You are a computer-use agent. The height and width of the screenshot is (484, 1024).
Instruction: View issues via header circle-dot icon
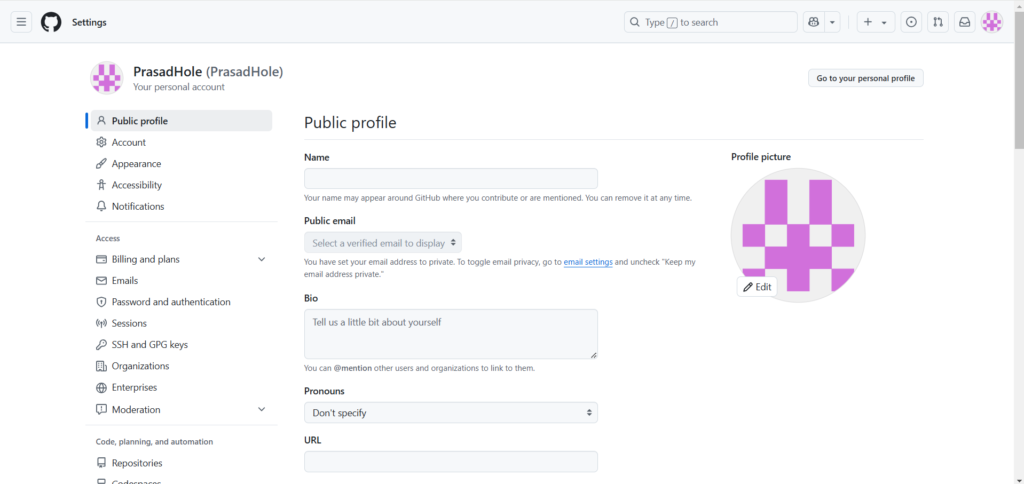point(911,22)
